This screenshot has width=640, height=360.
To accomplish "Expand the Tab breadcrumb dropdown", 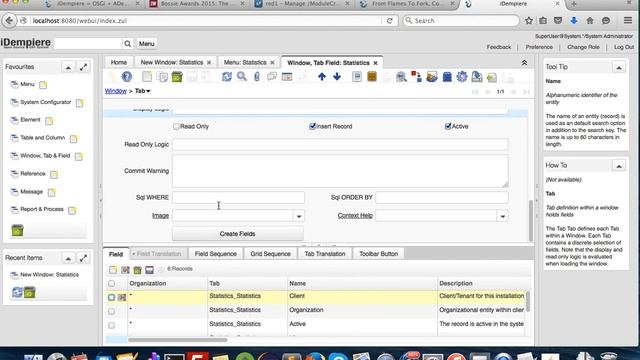I will pyautogui.click(x=148, y=91).
